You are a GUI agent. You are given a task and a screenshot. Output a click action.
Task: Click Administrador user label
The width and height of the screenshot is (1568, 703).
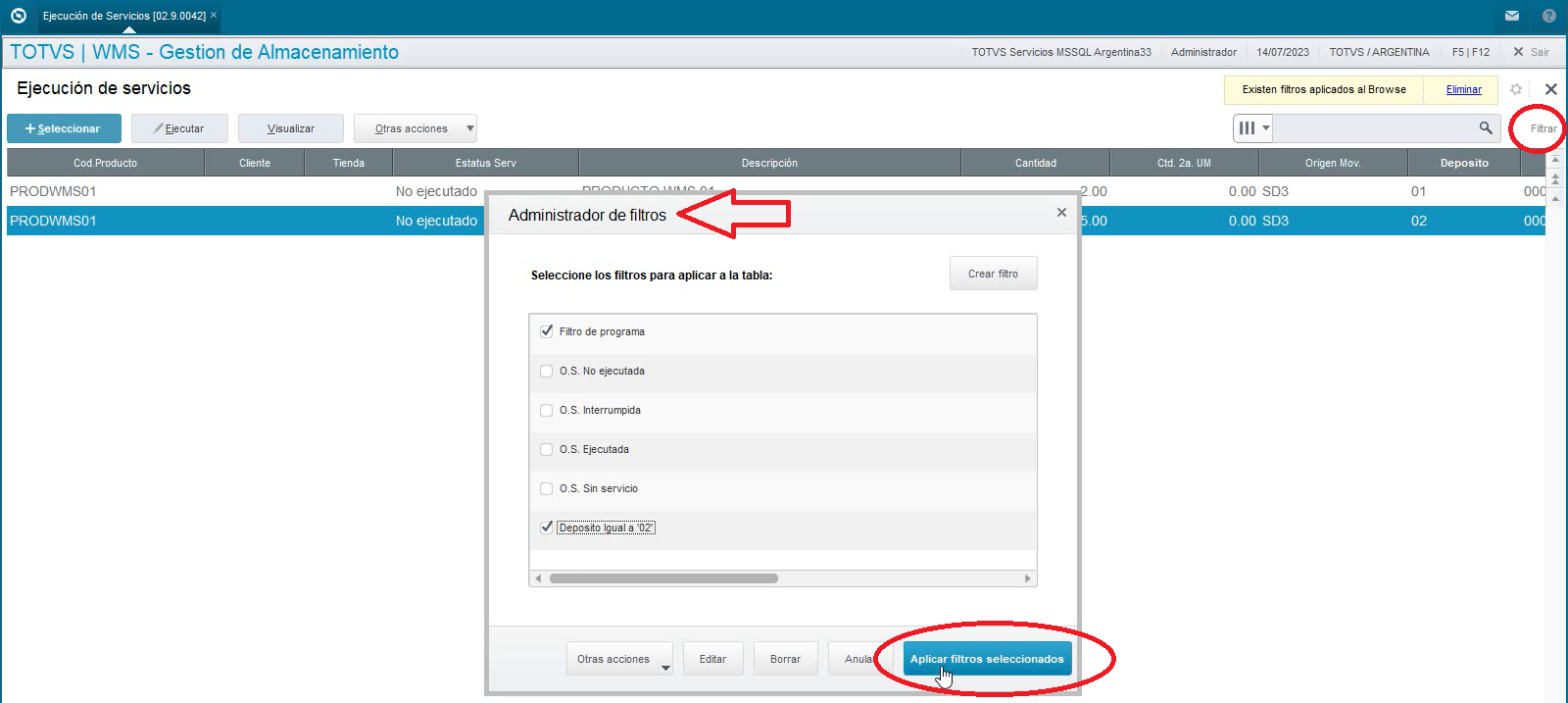coord(1203,52)
